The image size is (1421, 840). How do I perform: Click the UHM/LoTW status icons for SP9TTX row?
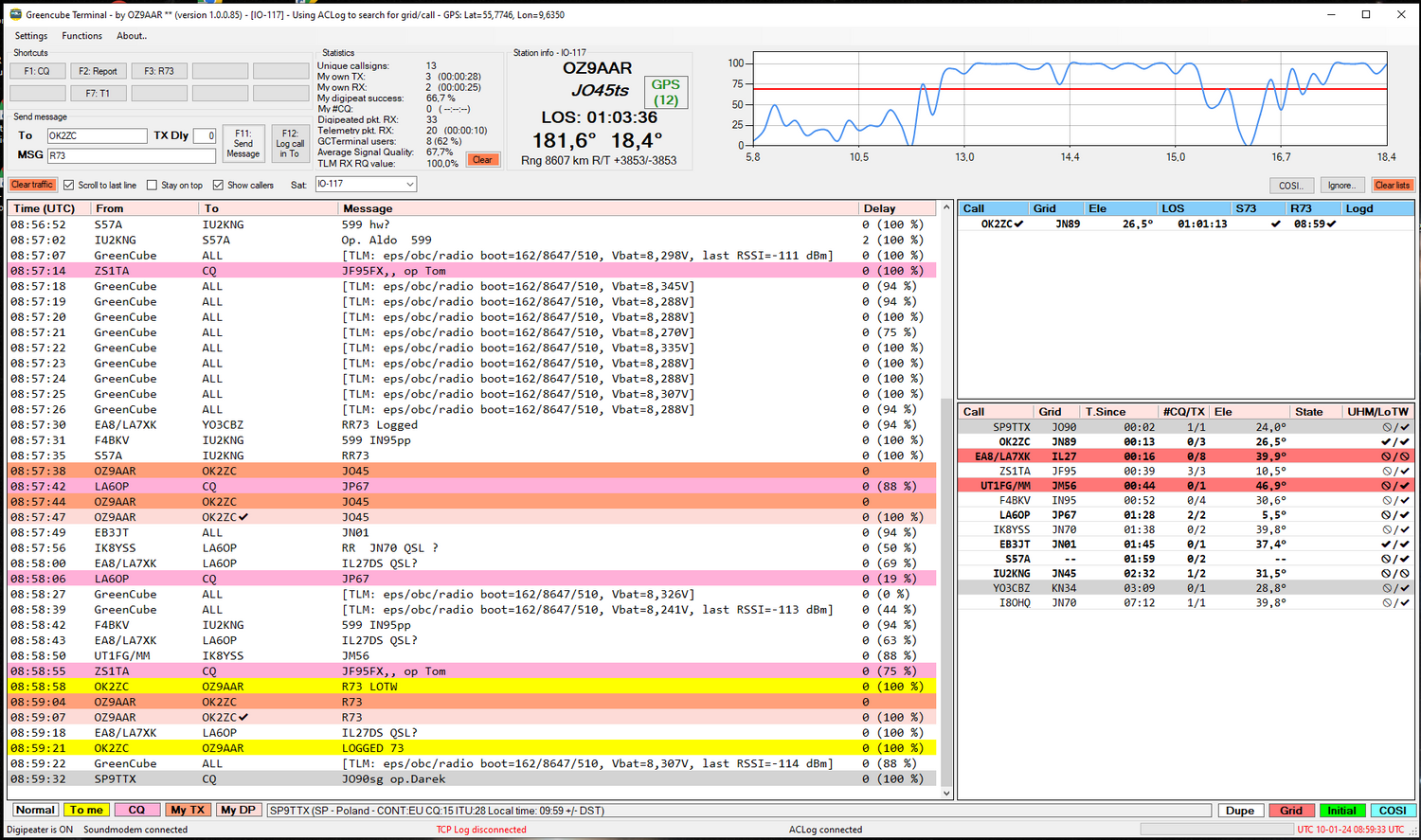click(x=1395, y=427)
